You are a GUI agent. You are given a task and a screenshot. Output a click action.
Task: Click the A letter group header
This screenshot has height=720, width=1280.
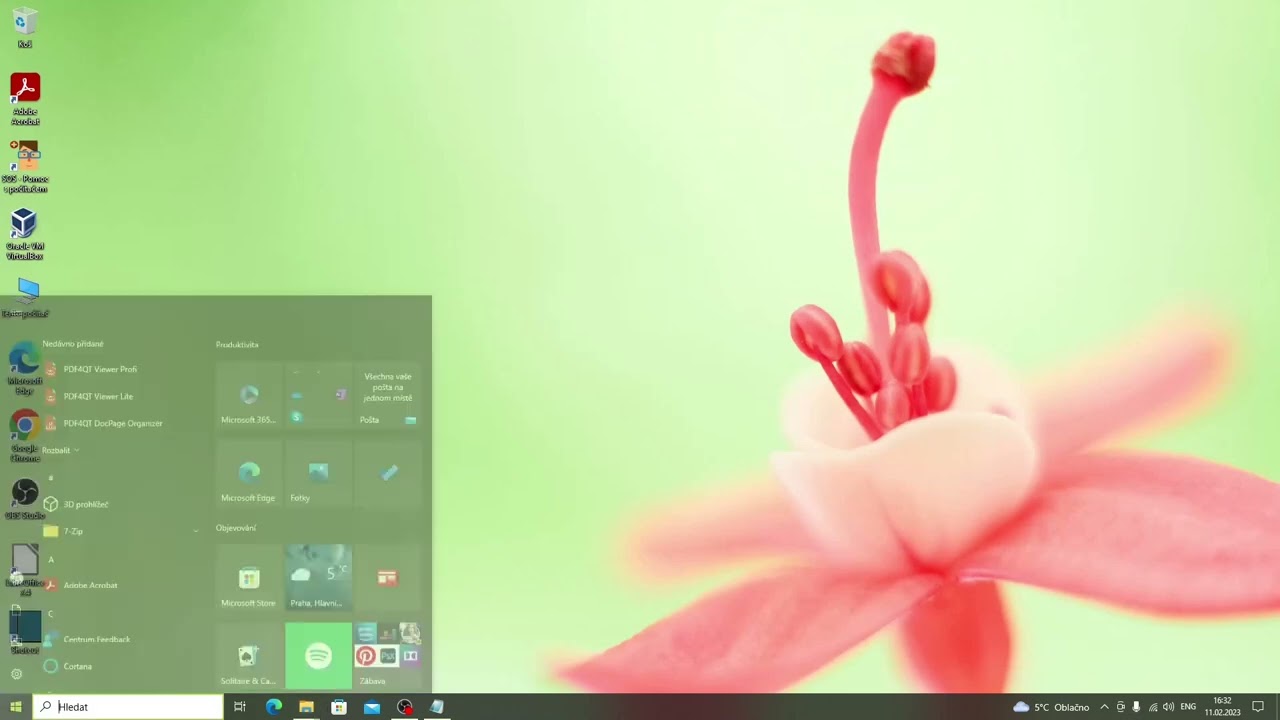(x=51, y=559)
